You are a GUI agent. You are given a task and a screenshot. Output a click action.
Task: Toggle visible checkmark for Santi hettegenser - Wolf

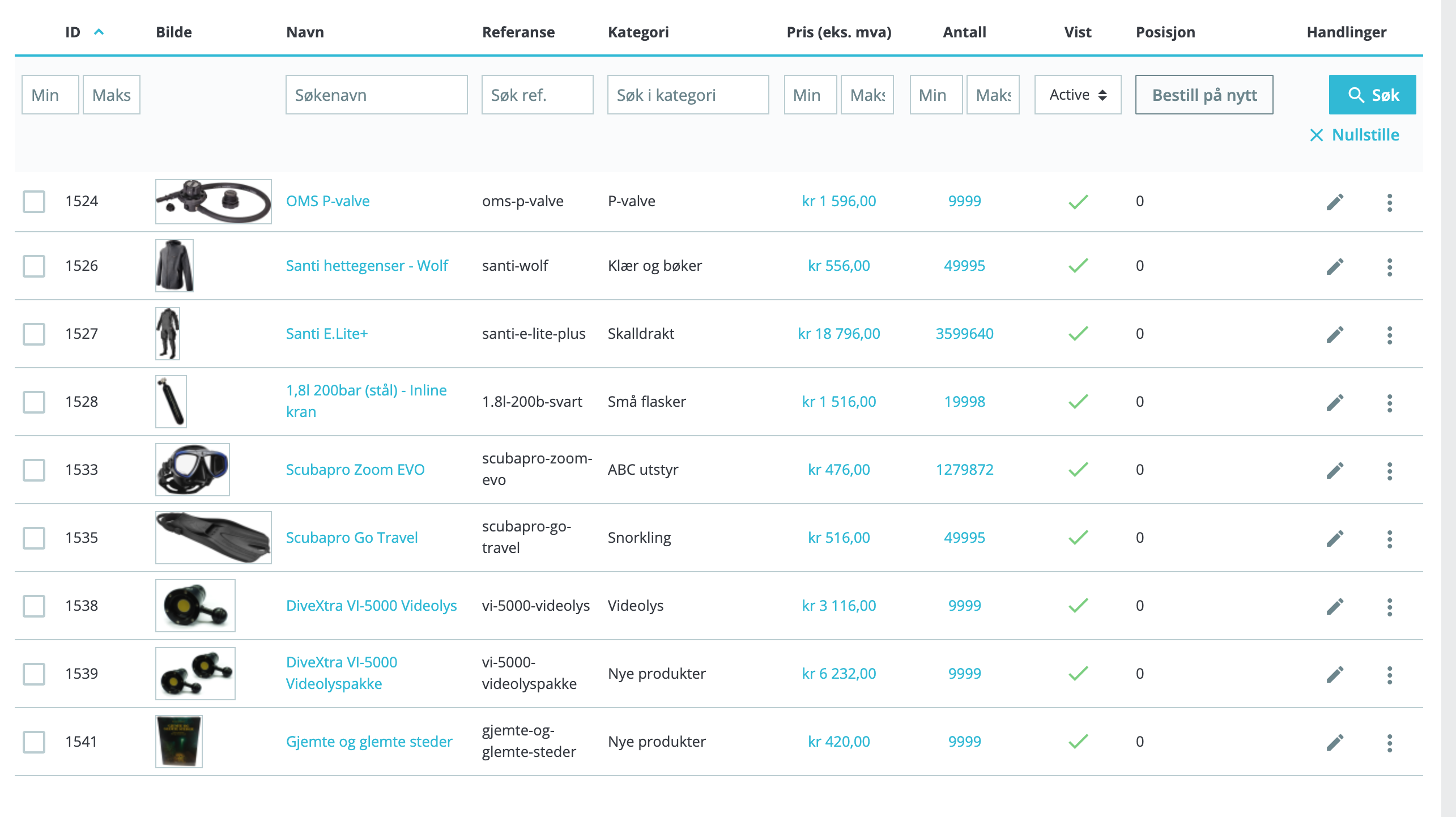(1078, 265)
